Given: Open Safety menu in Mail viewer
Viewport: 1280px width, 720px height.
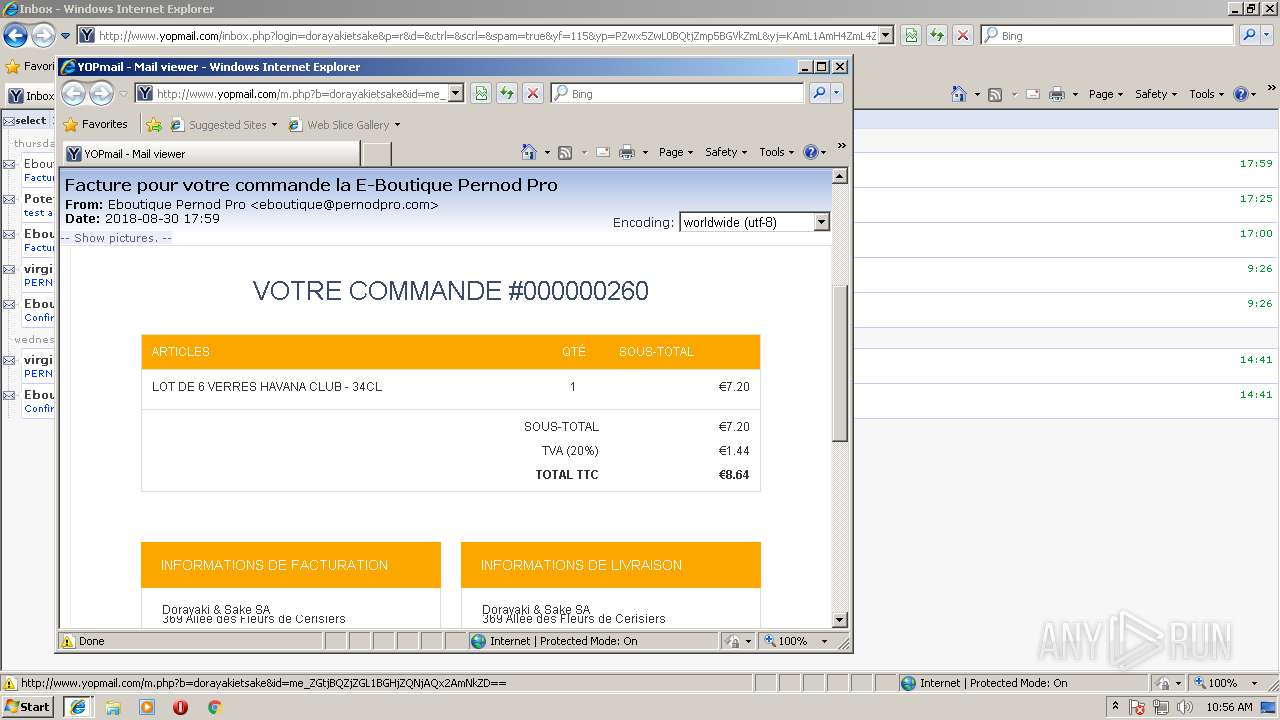Looking at the screenshot, I should [725, 152].
